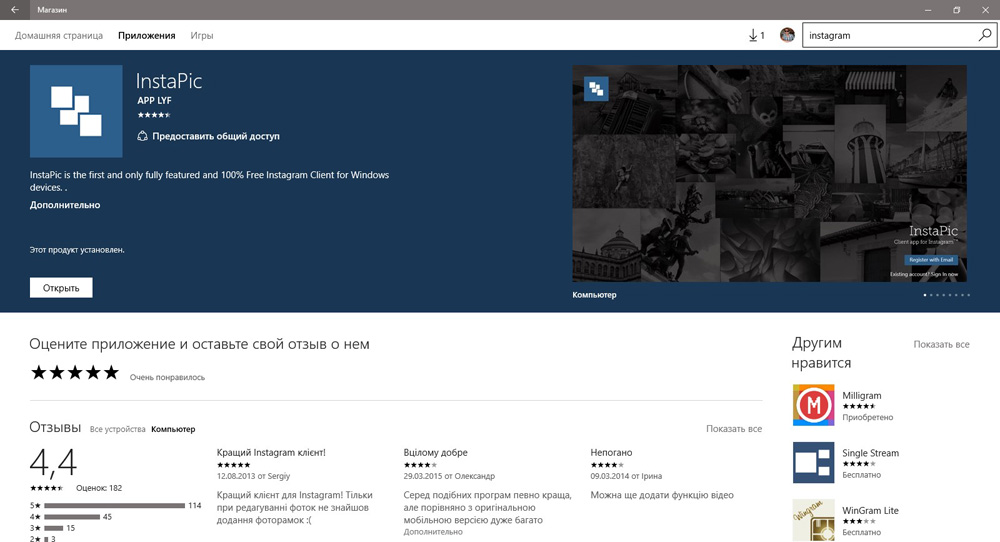The height and width of the screenshot is (542, 1000).
Task: Select the first screenshot pagination dot
Action: point(925,295)
